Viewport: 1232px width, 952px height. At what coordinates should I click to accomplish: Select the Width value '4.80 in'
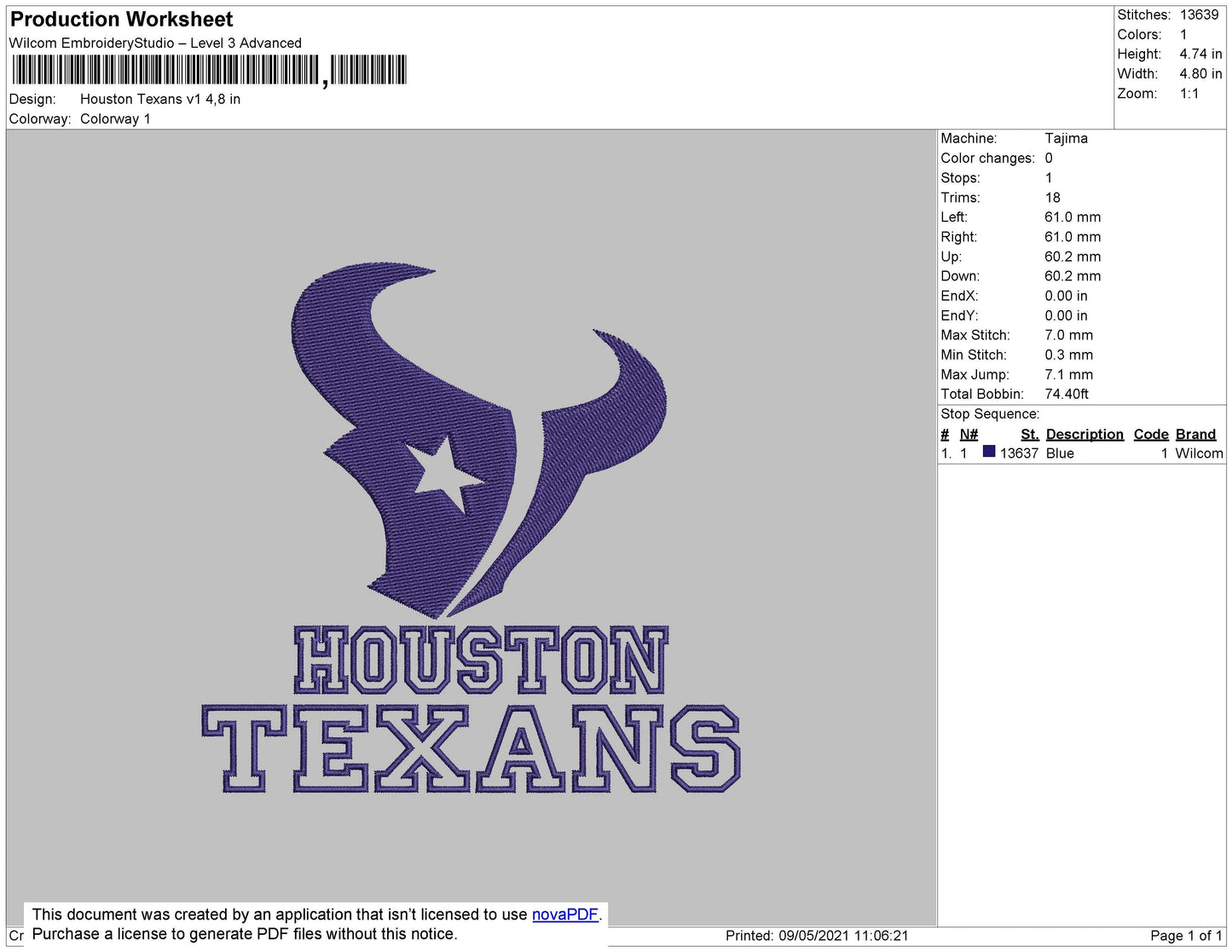[1200, 73]
